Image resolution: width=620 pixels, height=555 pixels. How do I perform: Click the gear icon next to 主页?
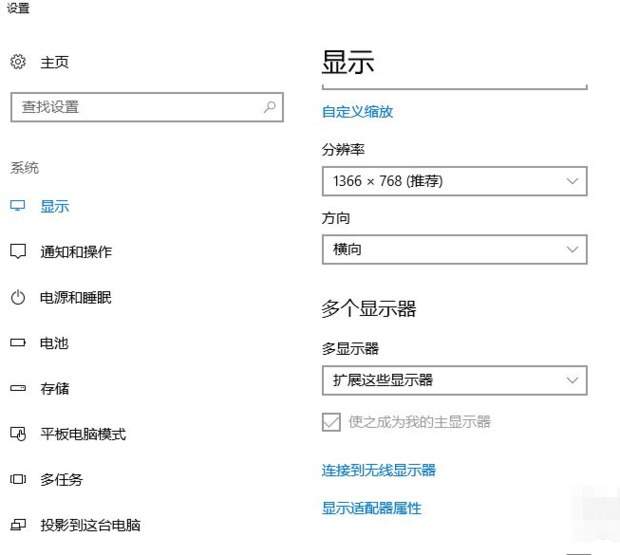[x=18, y=62]
